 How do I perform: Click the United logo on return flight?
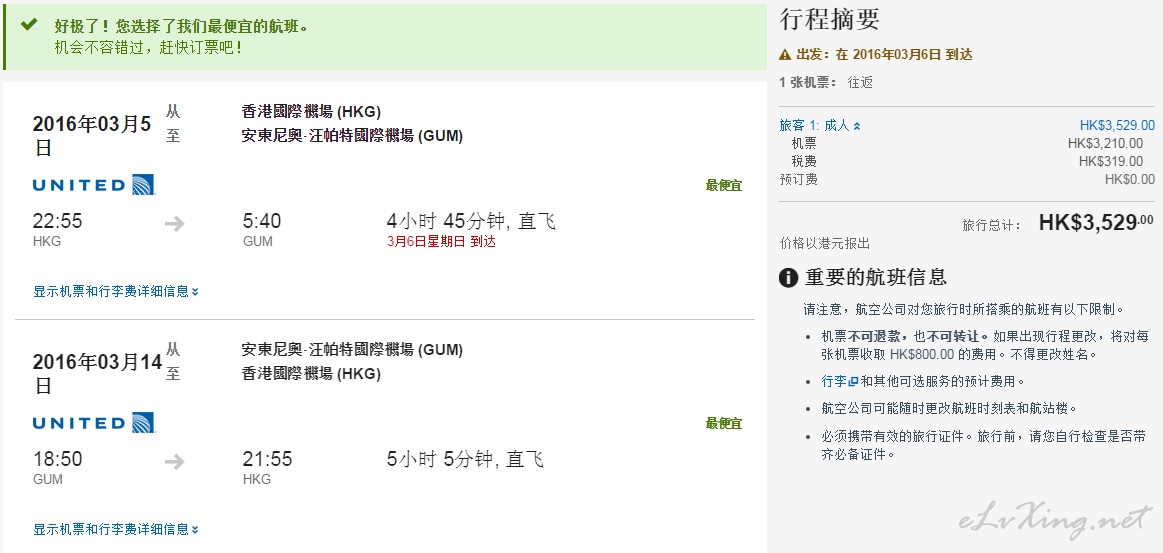tap(94, 423)
